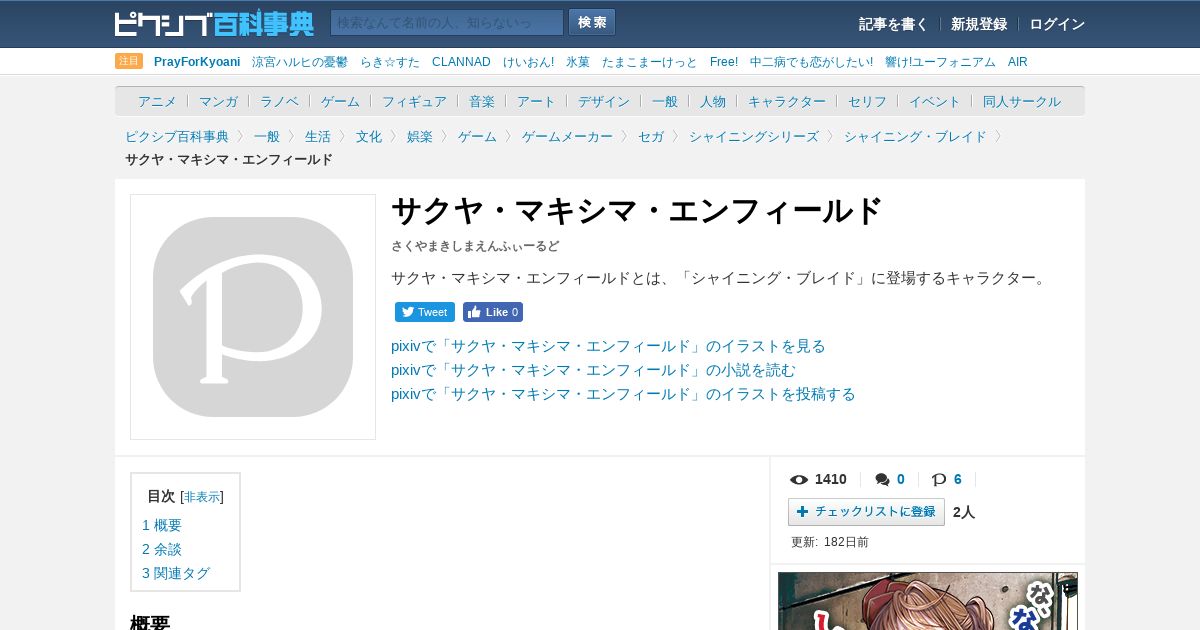
Task: Open 記事を書く in the header
Action: [893, 24]
